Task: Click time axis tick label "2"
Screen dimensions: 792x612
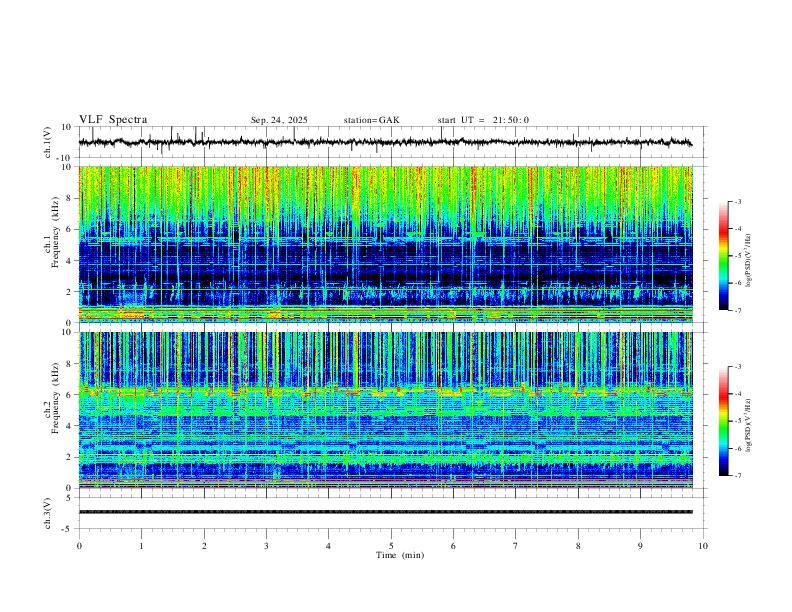Action: [x=204, y=546]
